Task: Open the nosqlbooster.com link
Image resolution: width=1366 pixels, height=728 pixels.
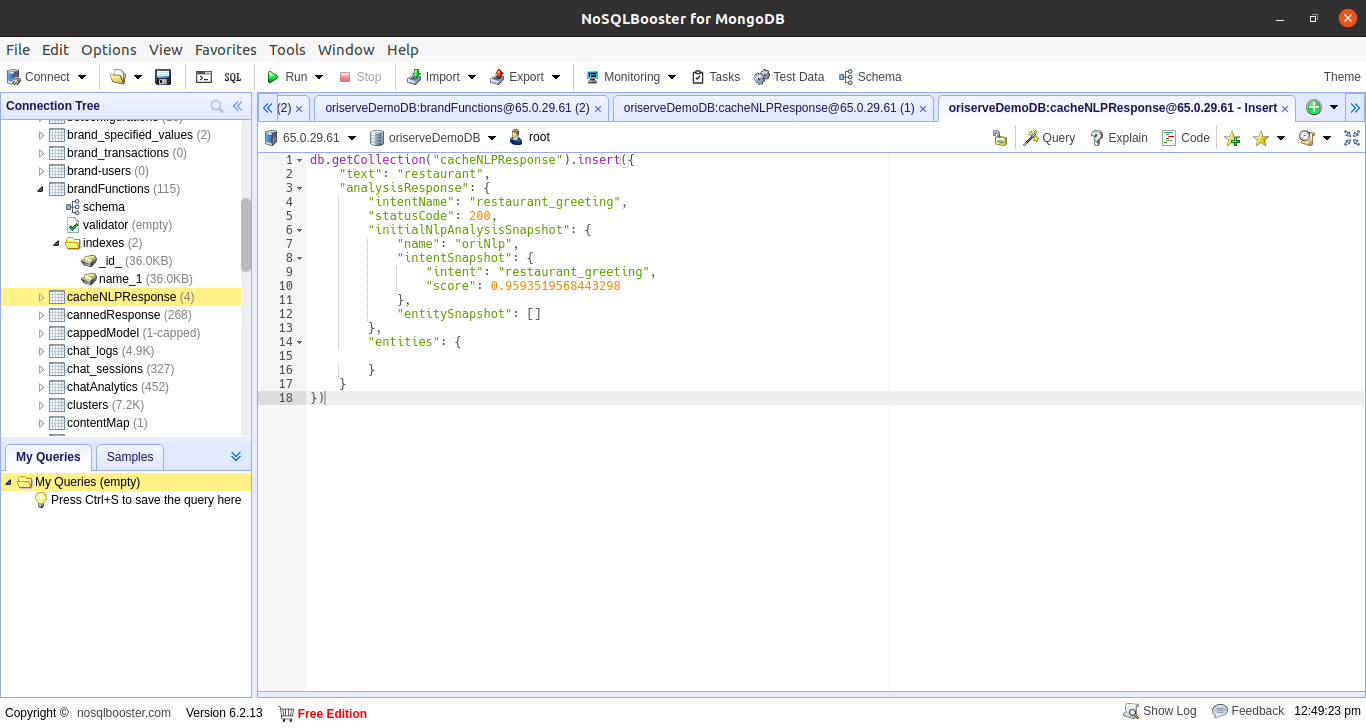Action: click(124, 712)
